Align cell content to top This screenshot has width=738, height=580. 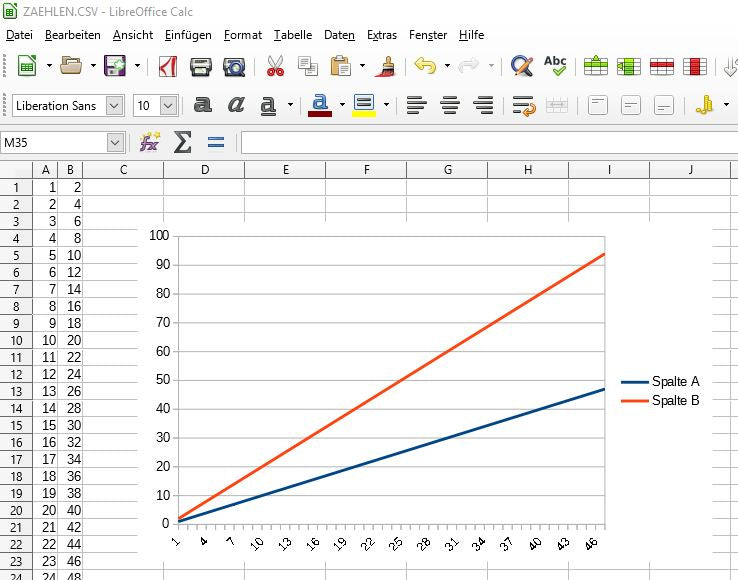598,105
